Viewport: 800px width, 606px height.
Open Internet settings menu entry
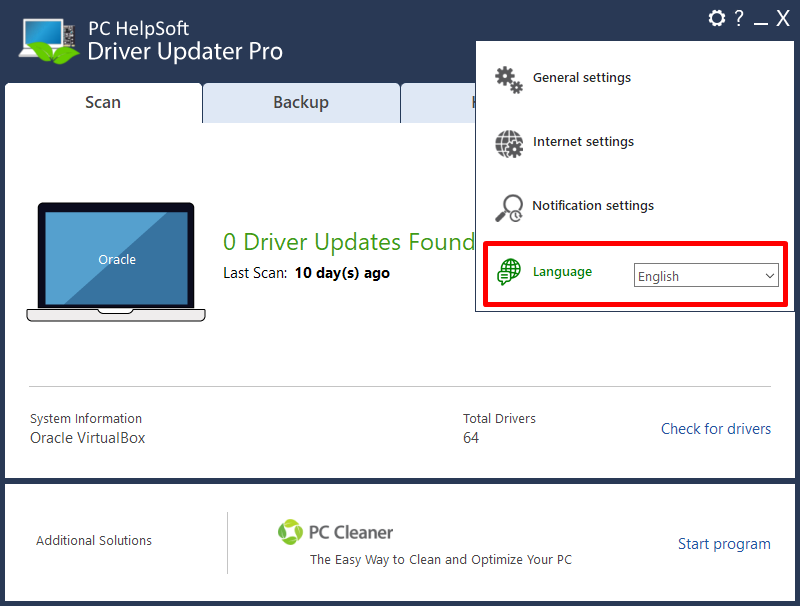coord(583,141)
